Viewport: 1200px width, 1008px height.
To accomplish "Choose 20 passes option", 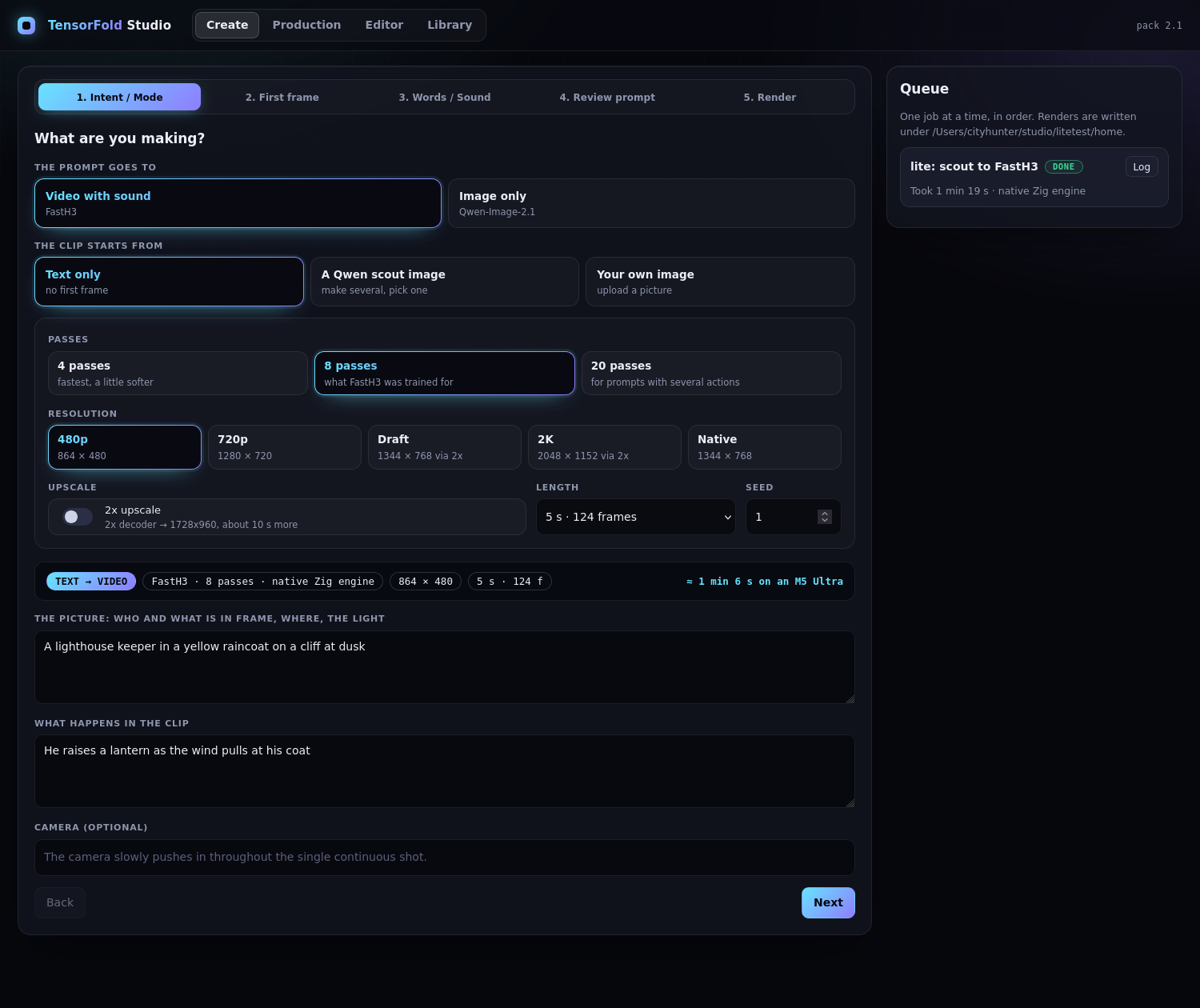I will (x=711, y=373).
